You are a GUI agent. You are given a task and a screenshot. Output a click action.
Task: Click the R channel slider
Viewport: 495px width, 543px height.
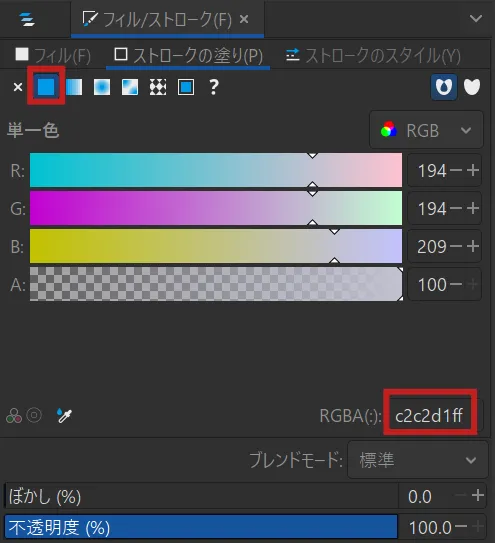coord(216,170)
